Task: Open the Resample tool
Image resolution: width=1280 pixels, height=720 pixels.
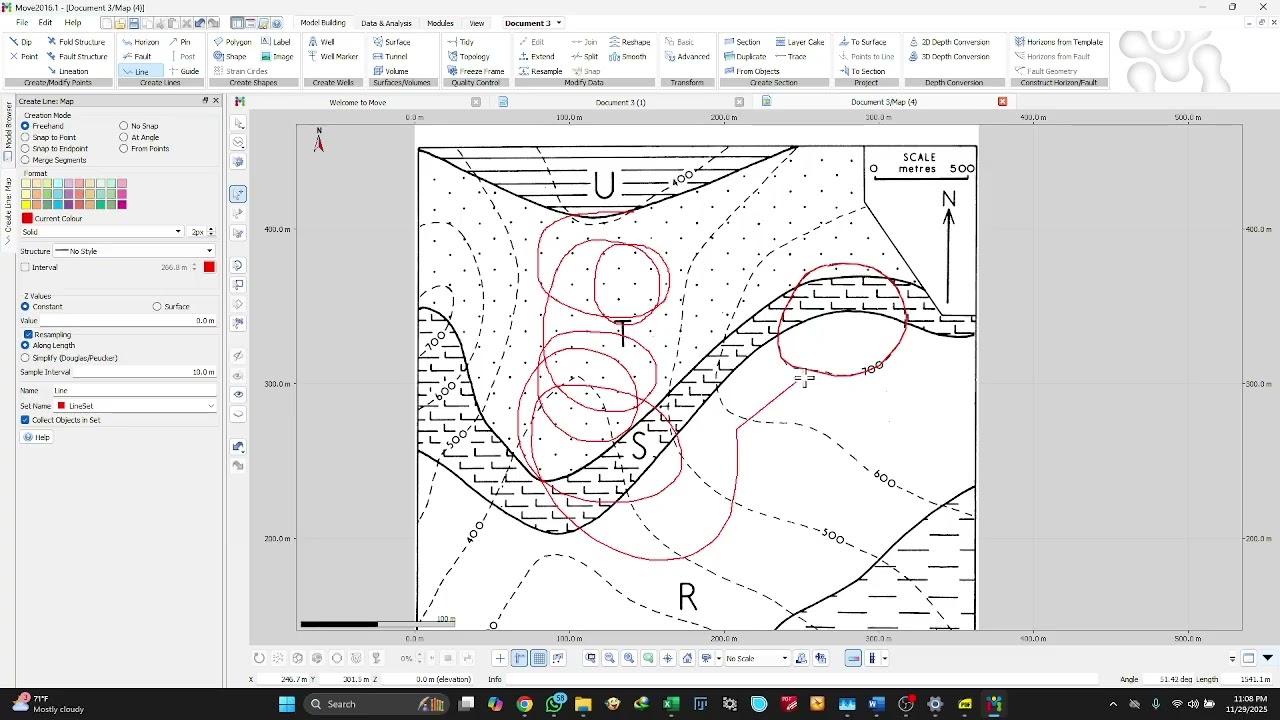Action: point(540,71)
